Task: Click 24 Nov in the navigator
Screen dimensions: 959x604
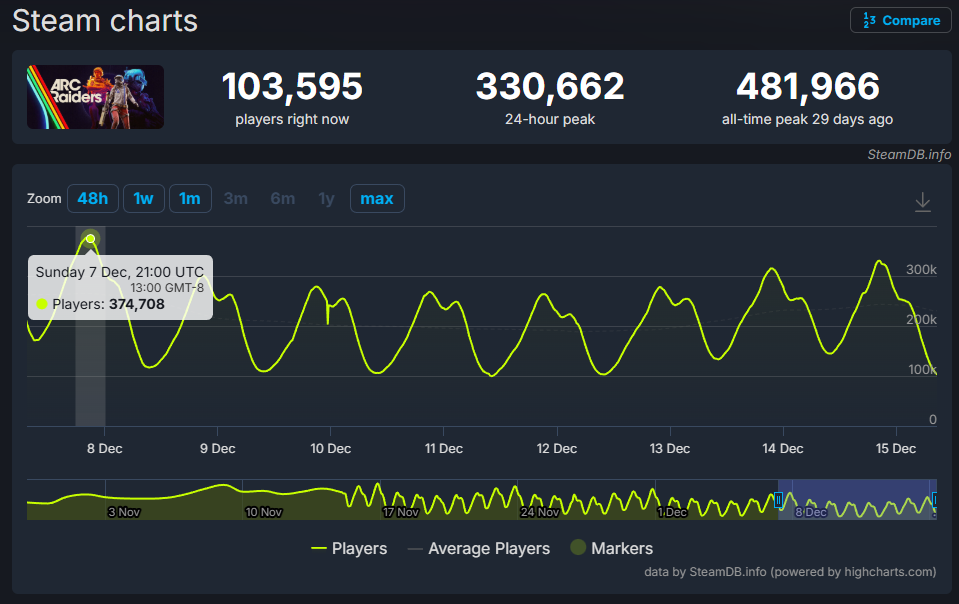Action: point(539,512)
